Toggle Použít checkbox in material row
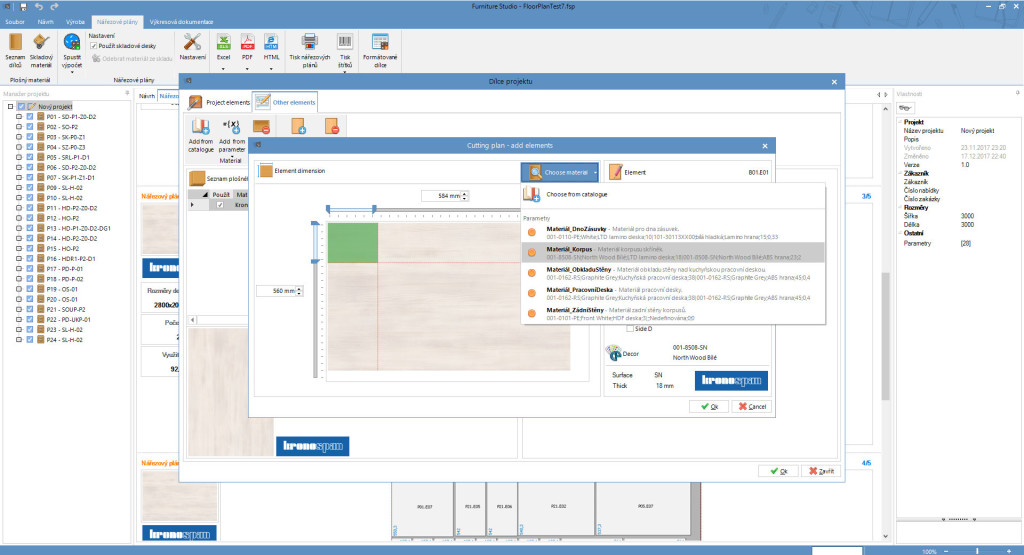The image size is (1024, 555). coord(220,205)
